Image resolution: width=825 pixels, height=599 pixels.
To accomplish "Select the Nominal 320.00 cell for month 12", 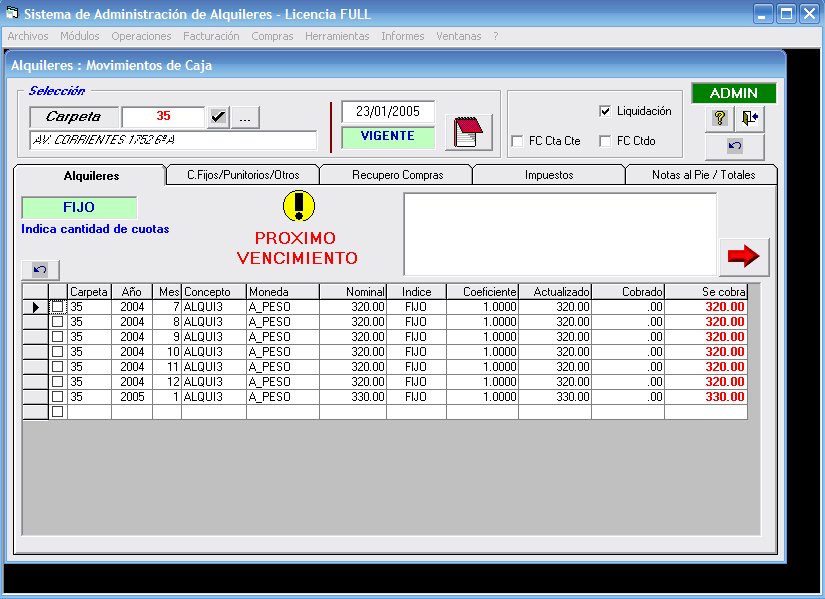I will (353, 382).
